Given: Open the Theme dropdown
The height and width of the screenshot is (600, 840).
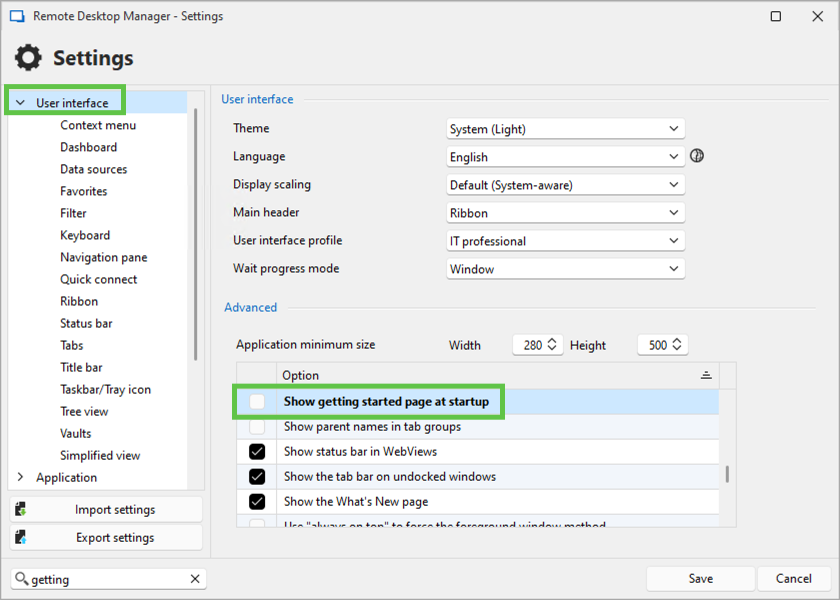Looking at the screenshot, I should [x=565, y=129].
